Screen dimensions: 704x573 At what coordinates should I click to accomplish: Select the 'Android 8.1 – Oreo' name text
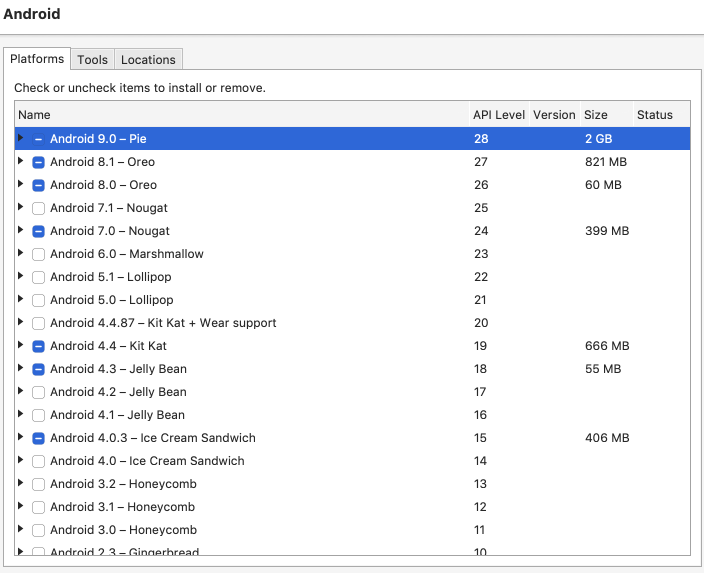point(102,162)
